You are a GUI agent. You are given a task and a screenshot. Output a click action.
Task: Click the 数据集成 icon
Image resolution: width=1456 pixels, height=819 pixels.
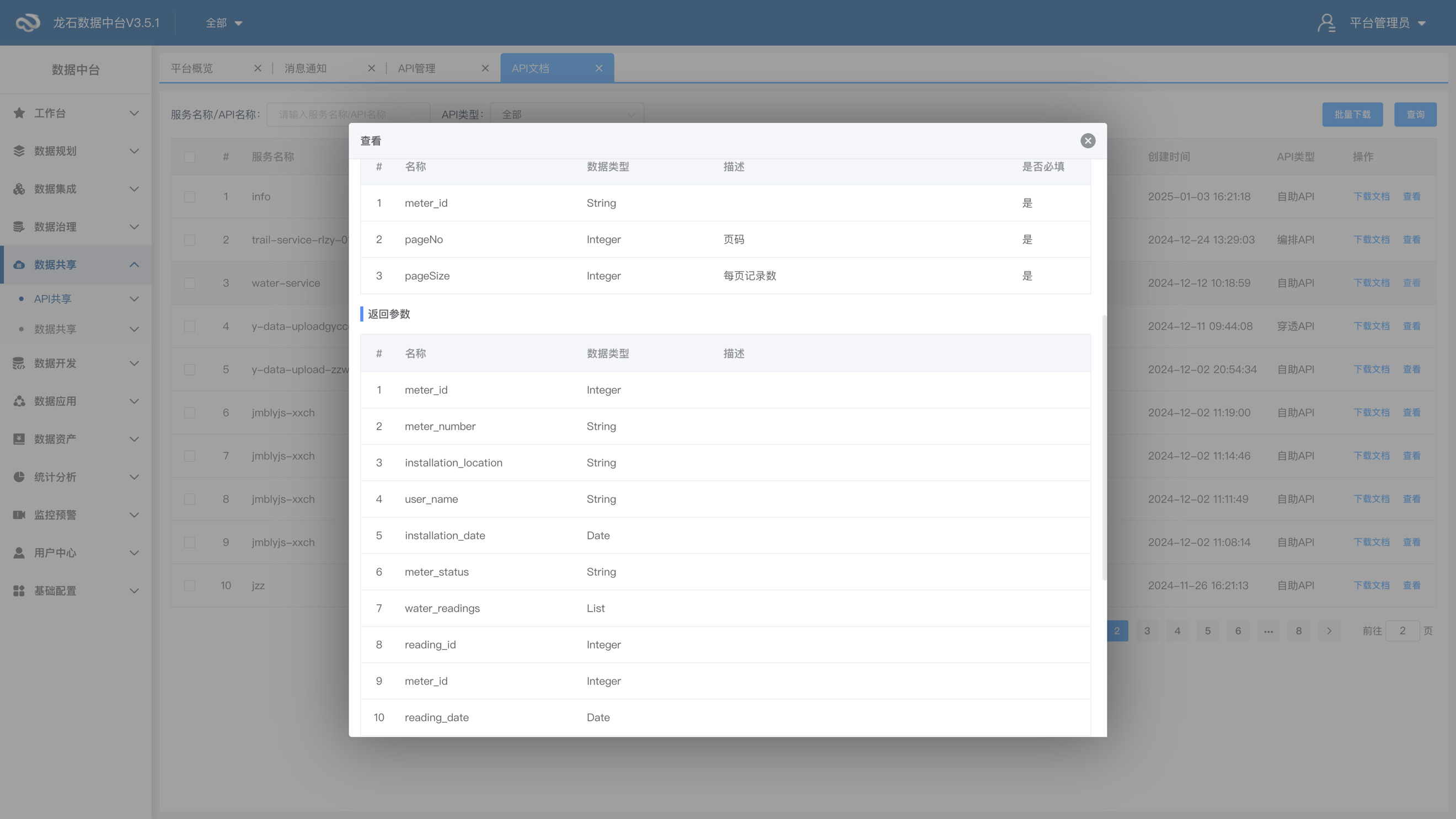click(19, 189)
